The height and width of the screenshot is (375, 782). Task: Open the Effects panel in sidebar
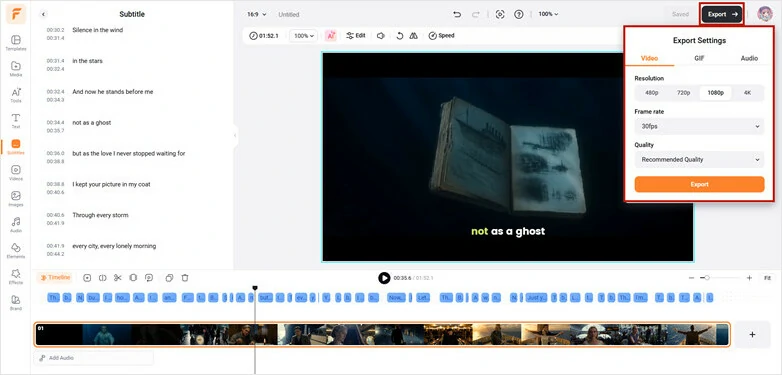click(x=16, y=276)
